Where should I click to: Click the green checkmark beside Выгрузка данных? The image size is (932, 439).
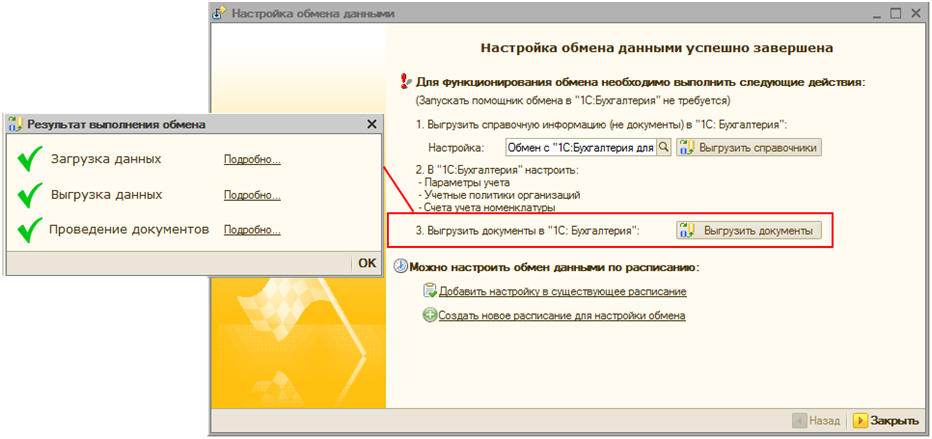tap(32, 194)
